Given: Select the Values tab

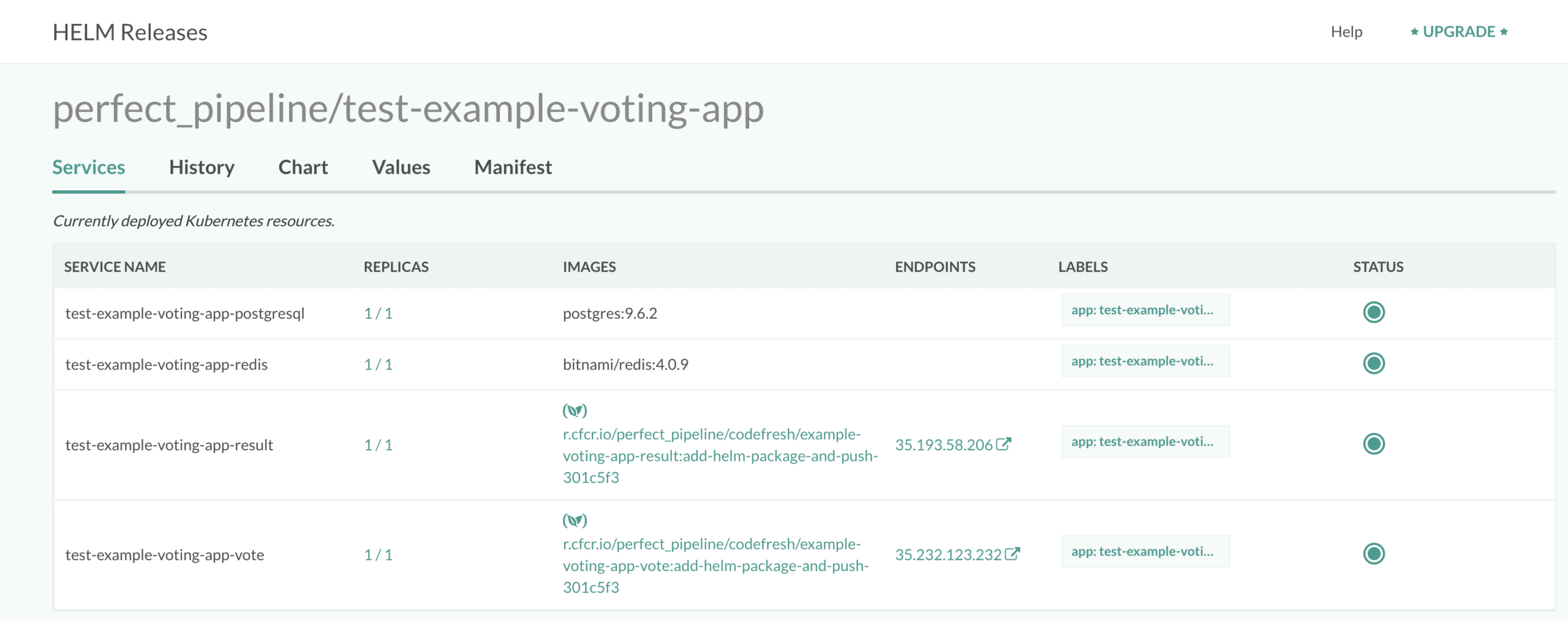Looking at the screenshot, I should click(401, 167).
